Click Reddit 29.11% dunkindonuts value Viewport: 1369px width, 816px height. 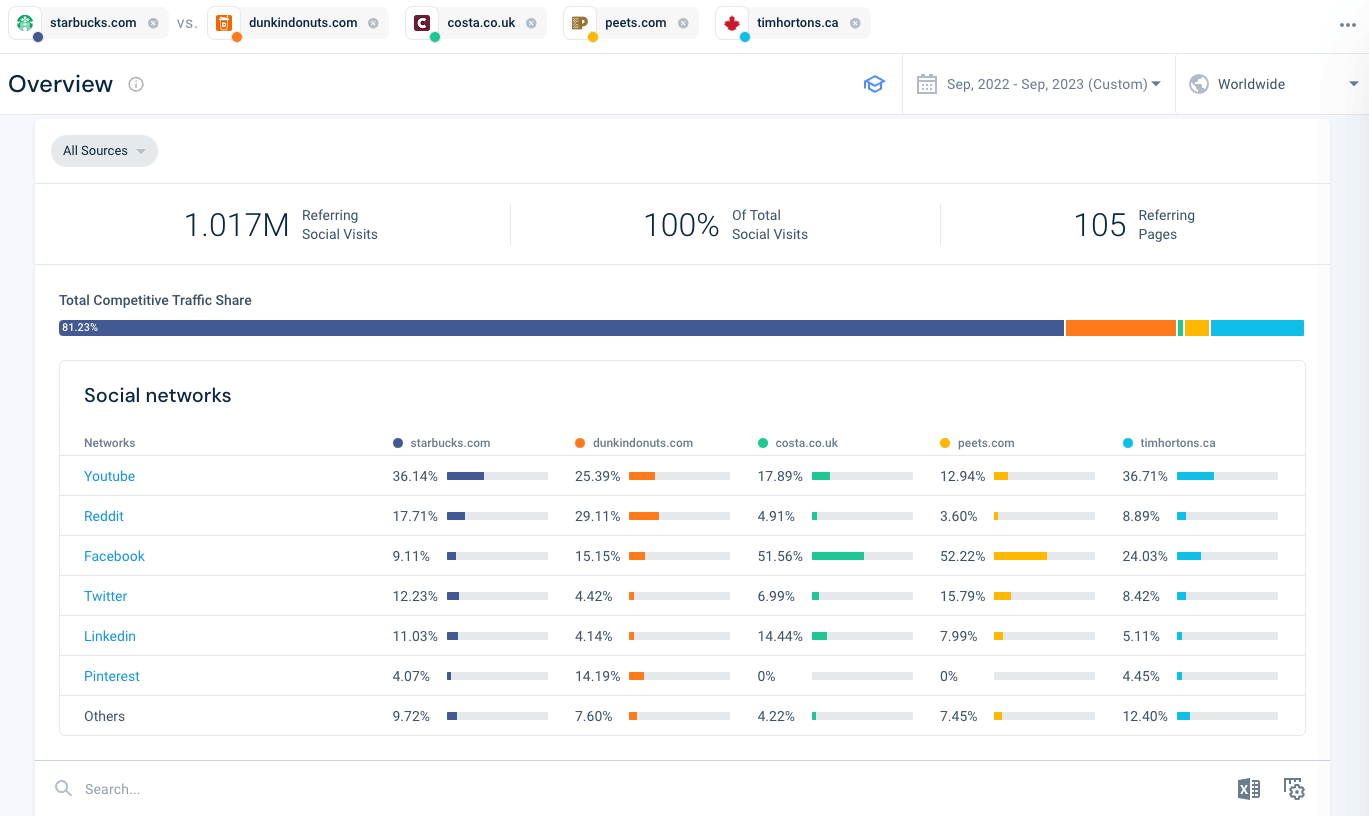click(597, 516)
